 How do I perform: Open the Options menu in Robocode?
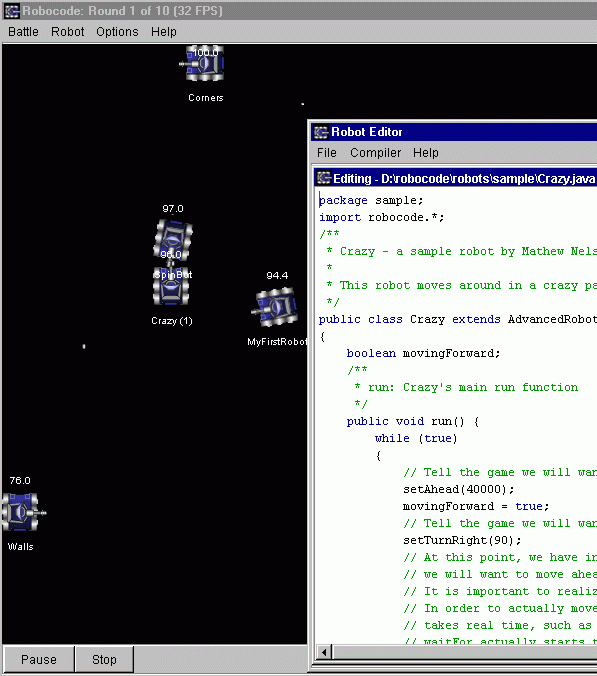pyautogui.click(x=117, y=32)
